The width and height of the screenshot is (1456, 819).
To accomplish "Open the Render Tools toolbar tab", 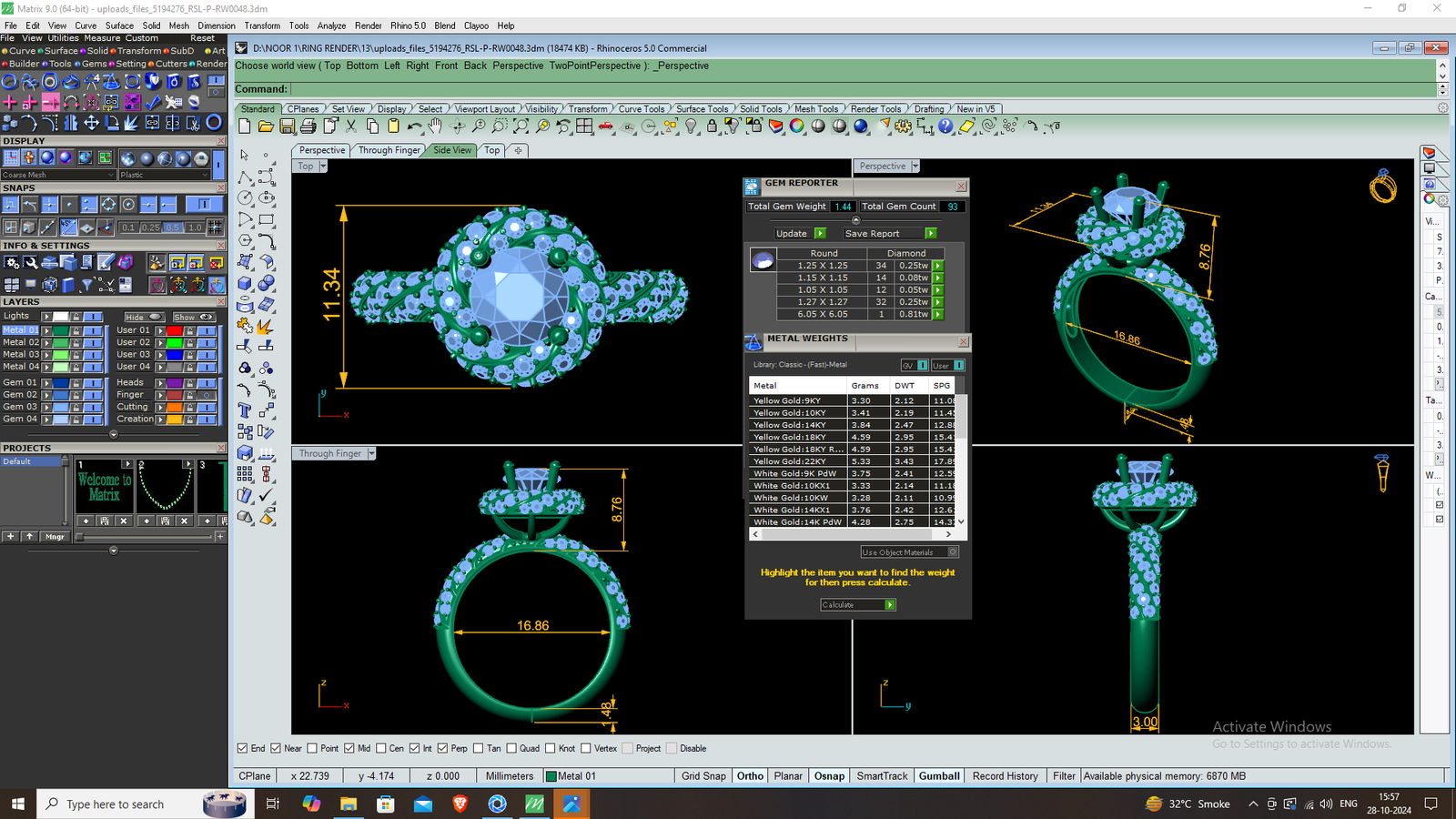I will click(875, 109).
